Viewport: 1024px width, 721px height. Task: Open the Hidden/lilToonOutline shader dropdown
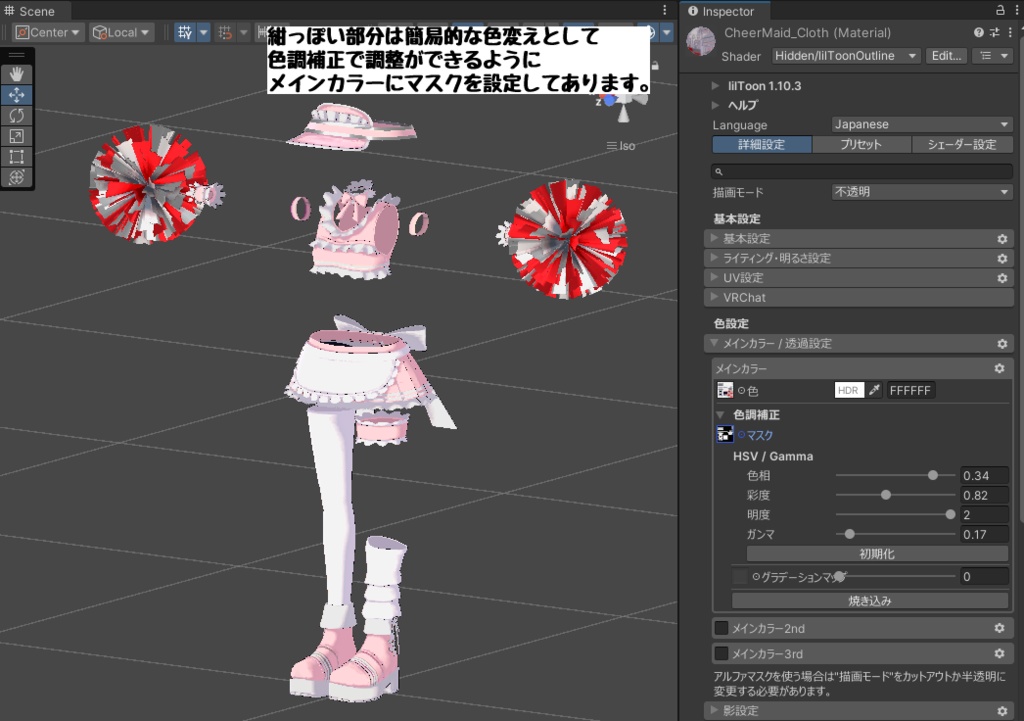(845, 56)
